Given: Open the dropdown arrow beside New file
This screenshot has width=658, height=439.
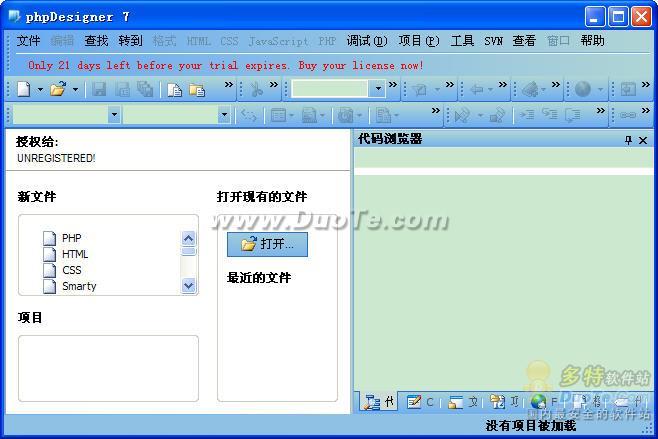Looking at the screenshot, I should click(x=40, y=89).
